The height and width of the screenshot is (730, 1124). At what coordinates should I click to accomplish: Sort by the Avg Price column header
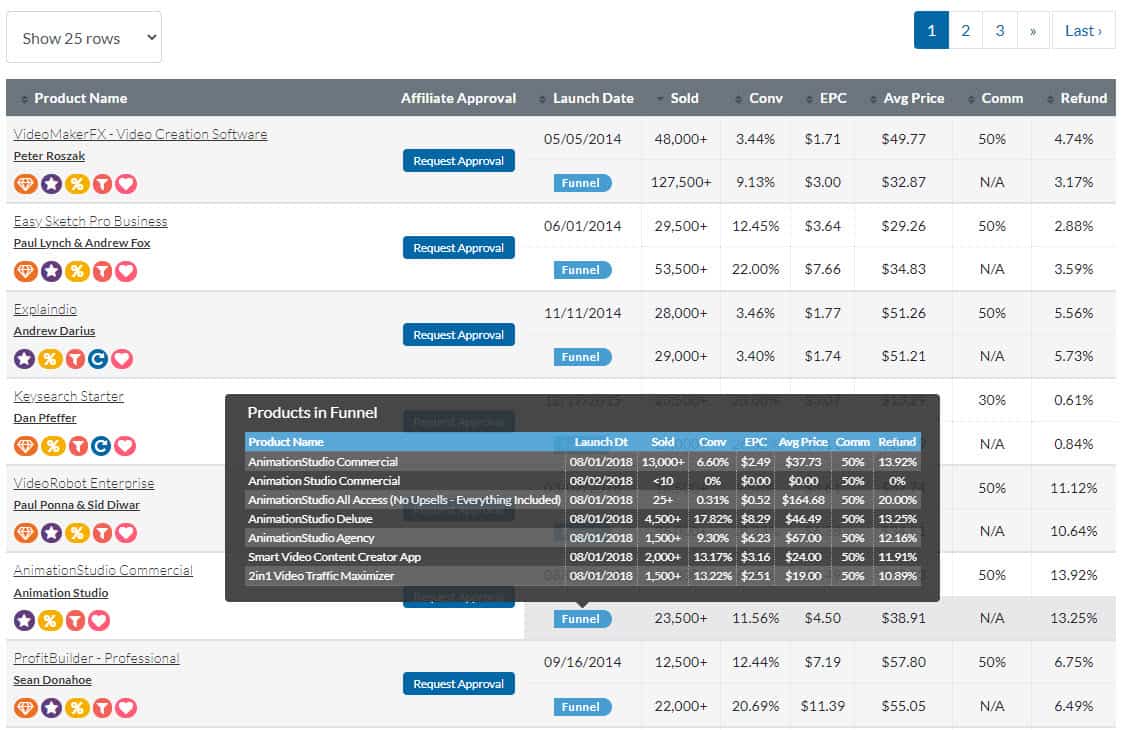[x=913, y=98]
